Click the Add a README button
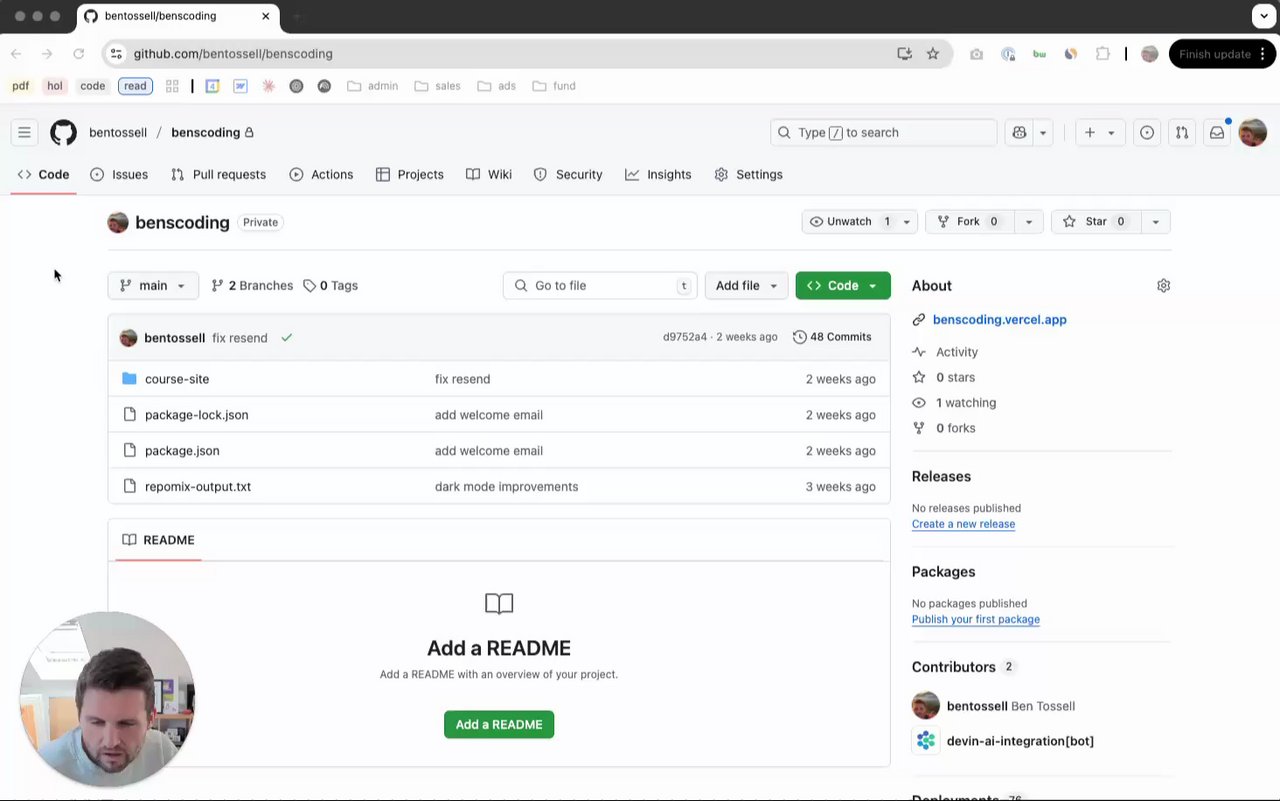The height and width of the screenshot is (801, 1280). tap(499, 724)
